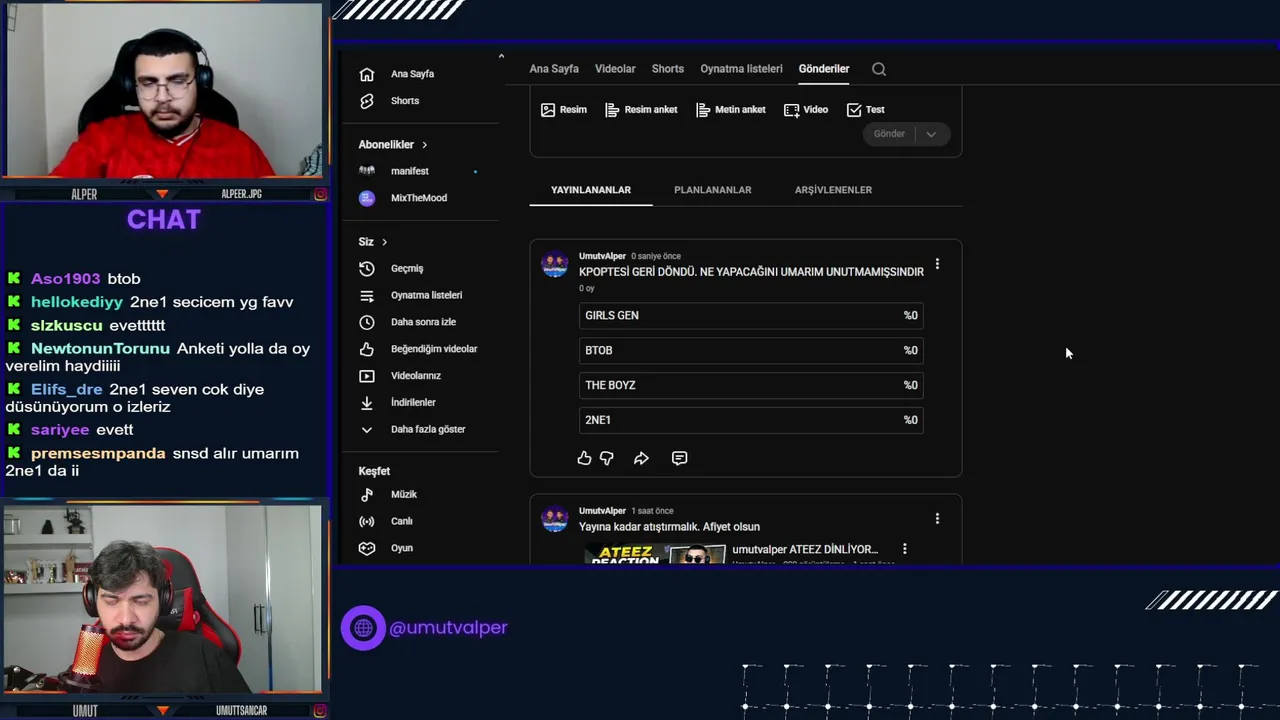Expand Daha fazla göster in sidebar
Screen dimensions: 1280x720
(x=427, y=429)
